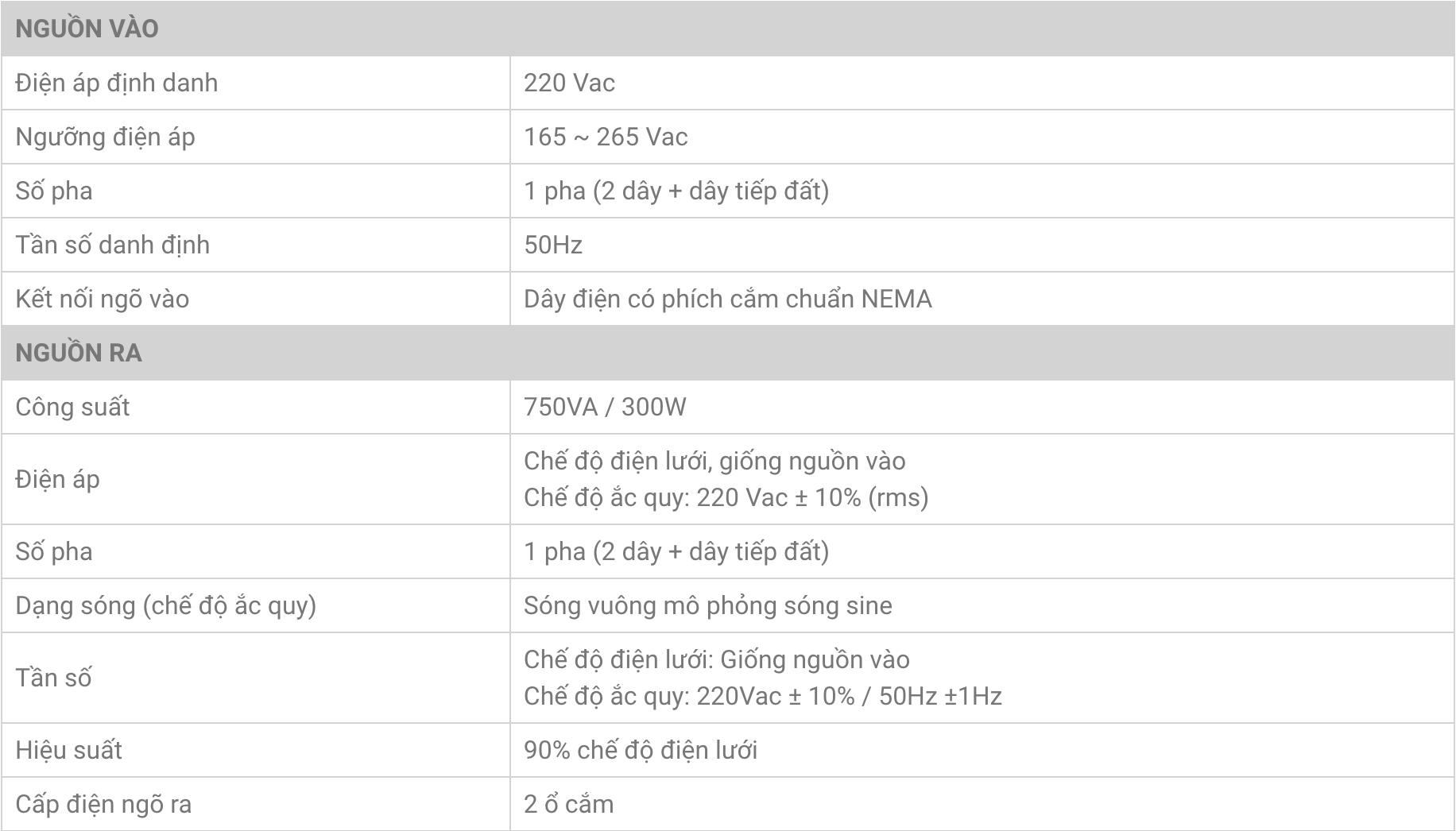Select the Công suất row label

click(x=72, y=407)
